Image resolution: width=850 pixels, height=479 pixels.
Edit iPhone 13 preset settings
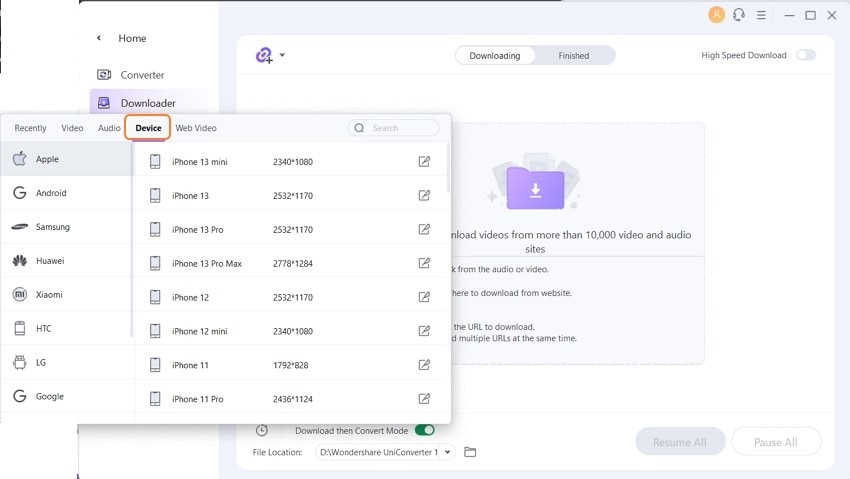[424, 195]
